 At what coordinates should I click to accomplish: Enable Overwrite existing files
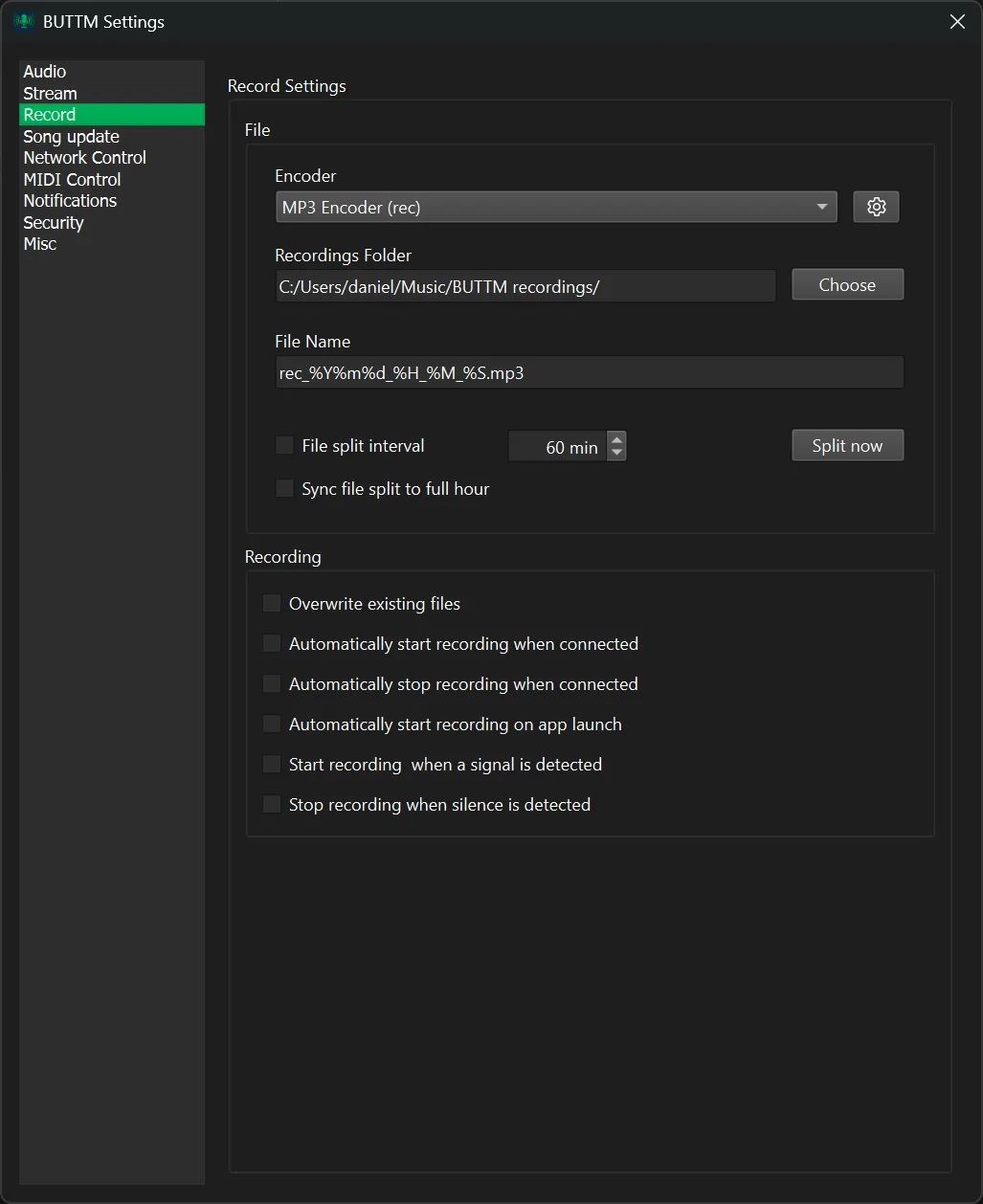271,603
